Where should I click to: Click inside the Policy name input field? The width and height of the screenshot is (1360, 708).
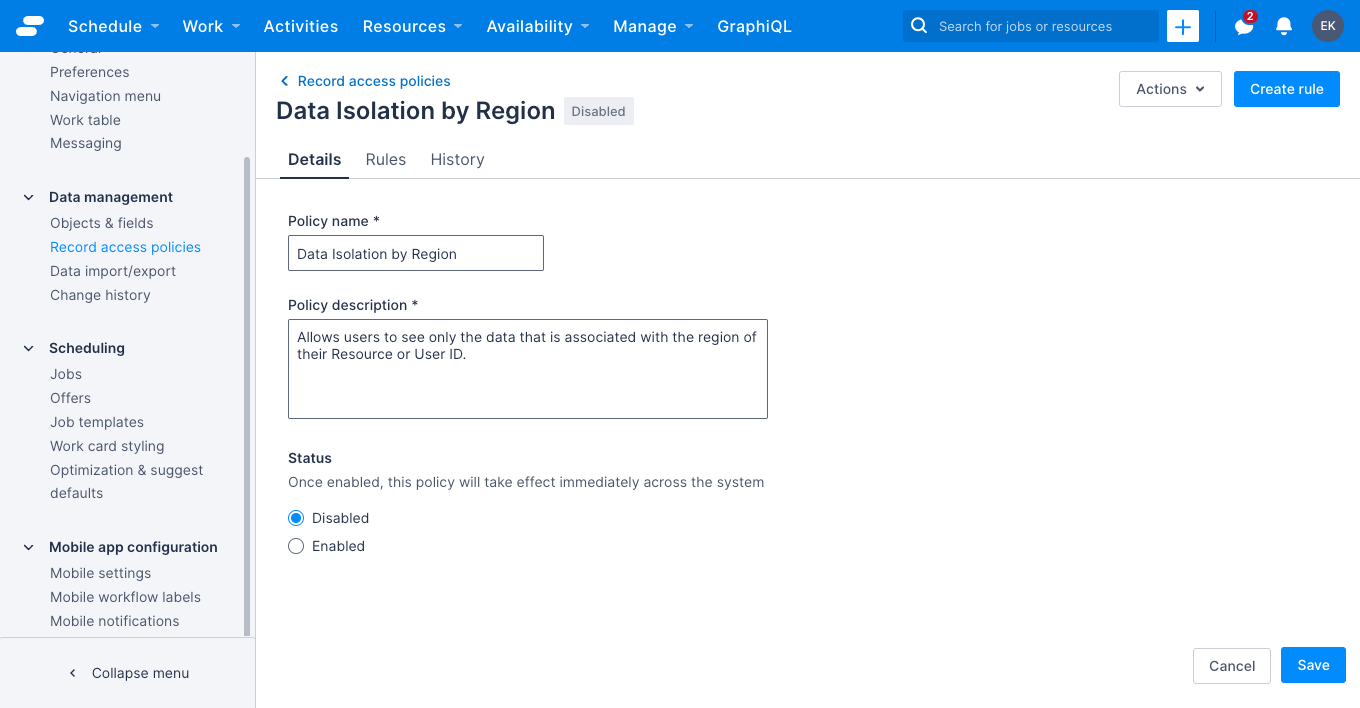coord(415,253)
